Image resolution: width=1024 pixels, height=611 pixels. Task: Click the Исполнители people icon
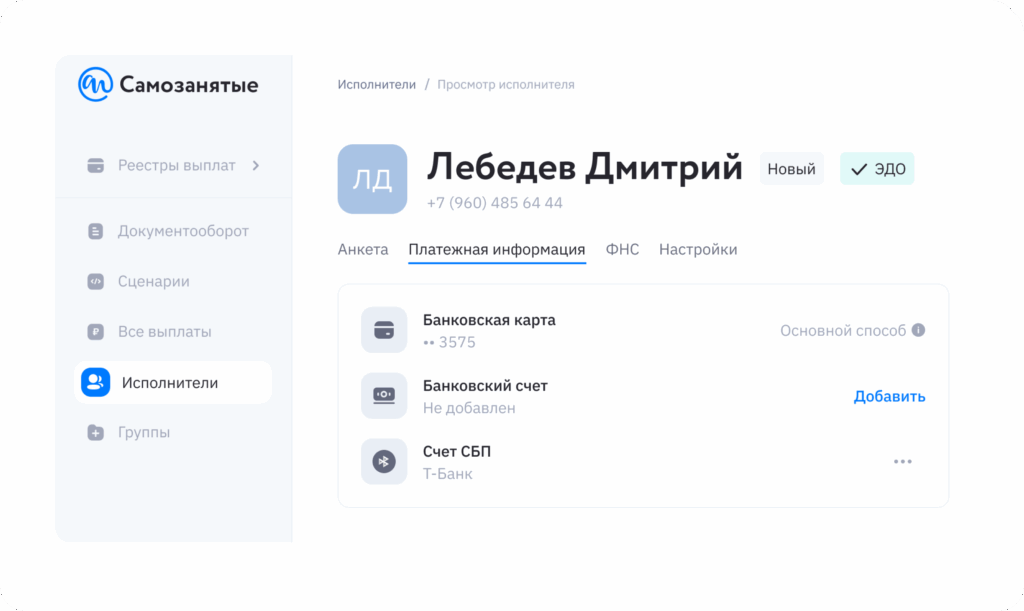tap(96, 383)
